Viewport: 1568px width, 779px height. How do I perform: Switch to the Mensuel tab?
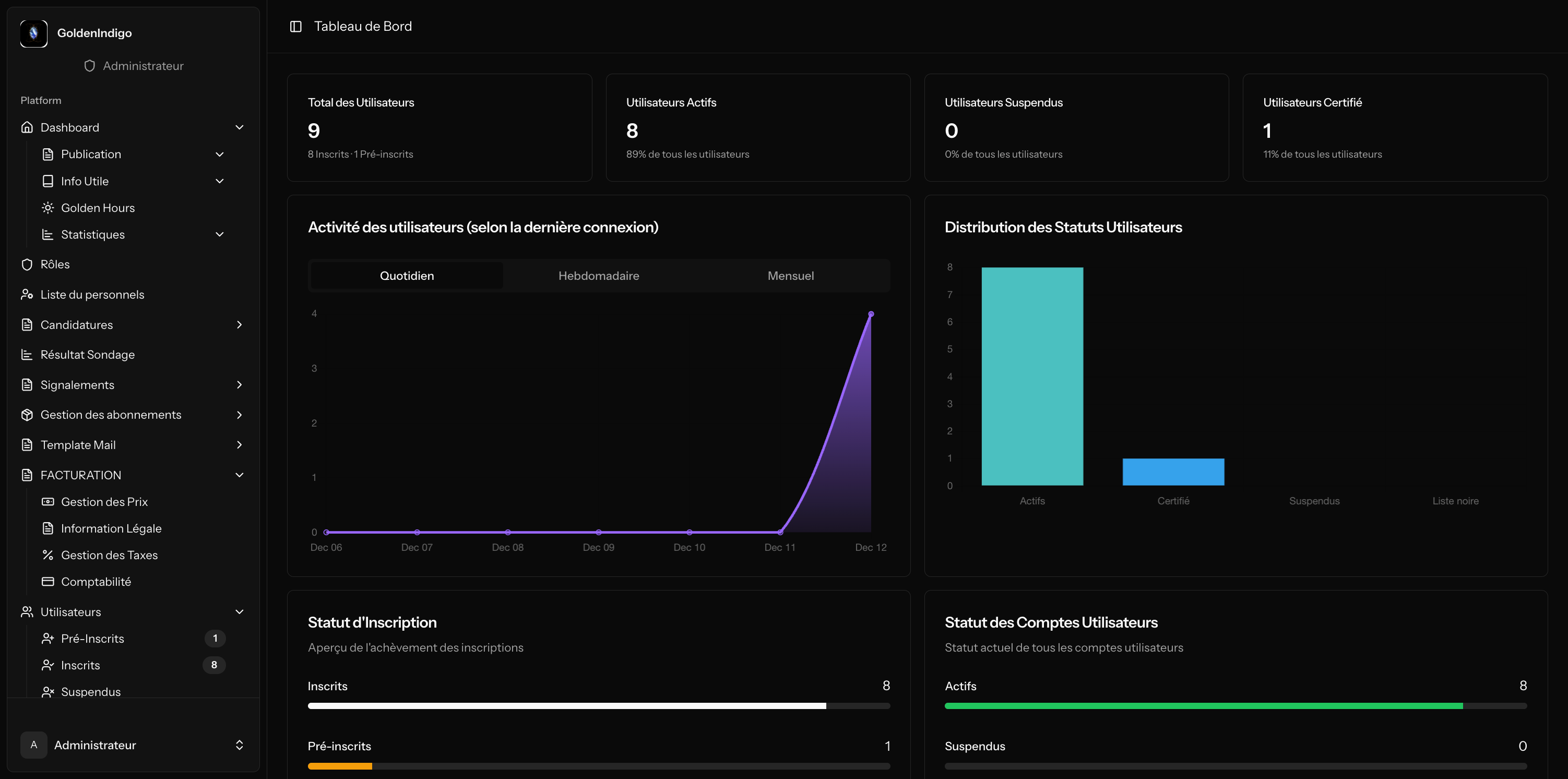(791, 276)
